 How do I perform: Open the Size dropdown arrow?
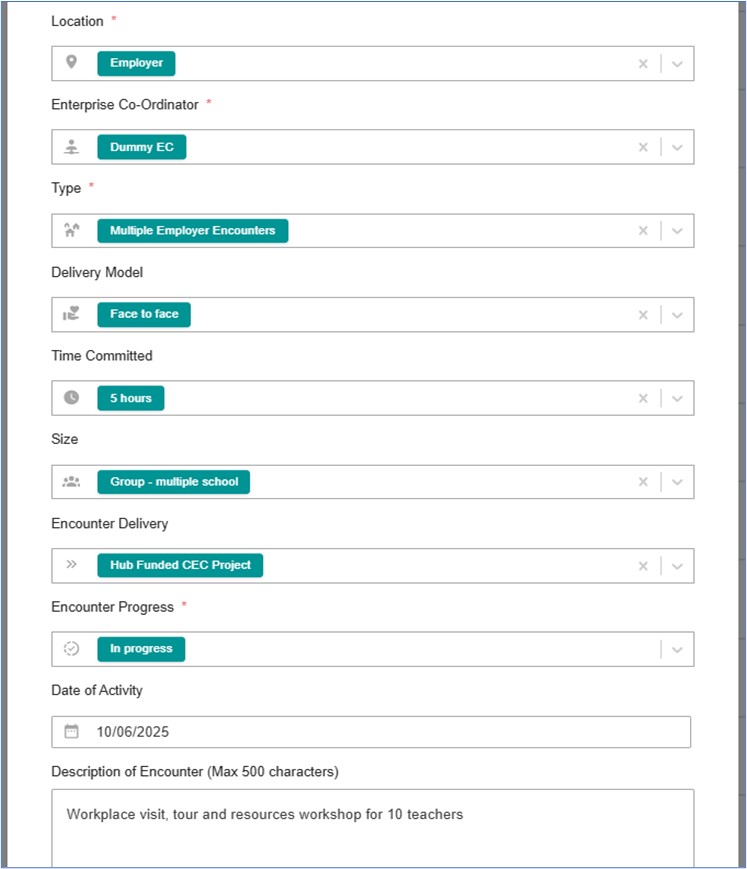click(677, 482)
